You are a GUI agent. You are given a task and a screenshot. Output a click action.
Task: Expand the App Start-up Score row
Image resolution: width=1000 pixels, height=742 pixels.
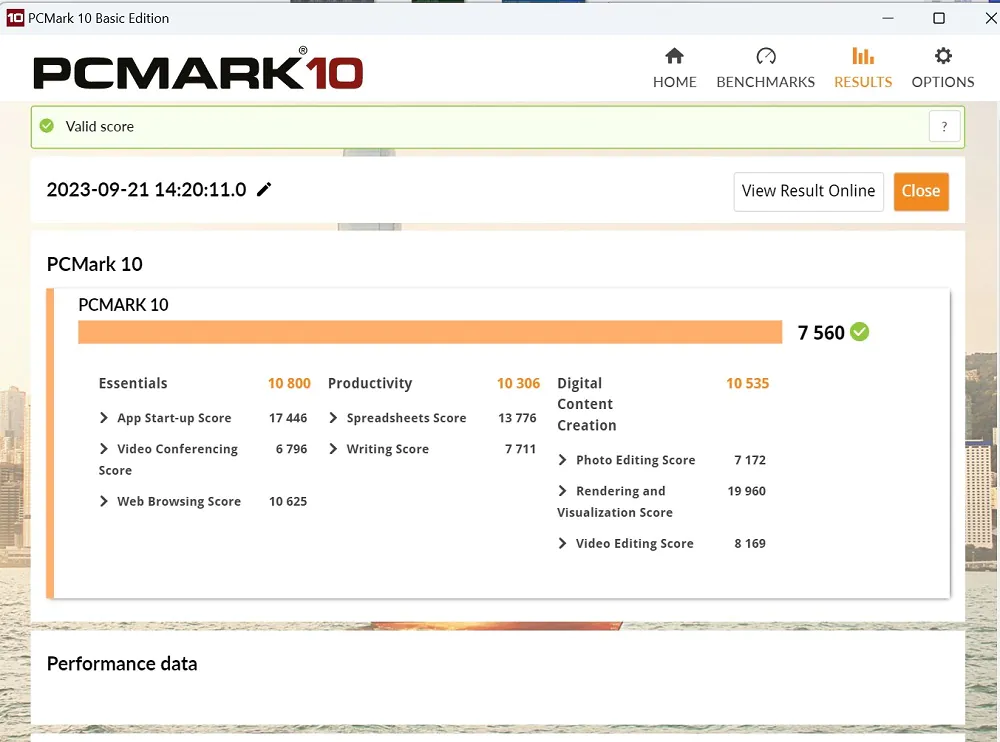(x=103, y=417)
